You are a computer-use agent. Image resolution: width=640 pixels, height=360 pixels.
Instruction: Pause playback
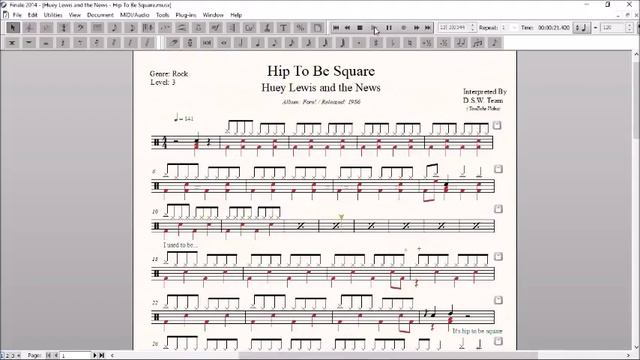click(x=389, y=28)
